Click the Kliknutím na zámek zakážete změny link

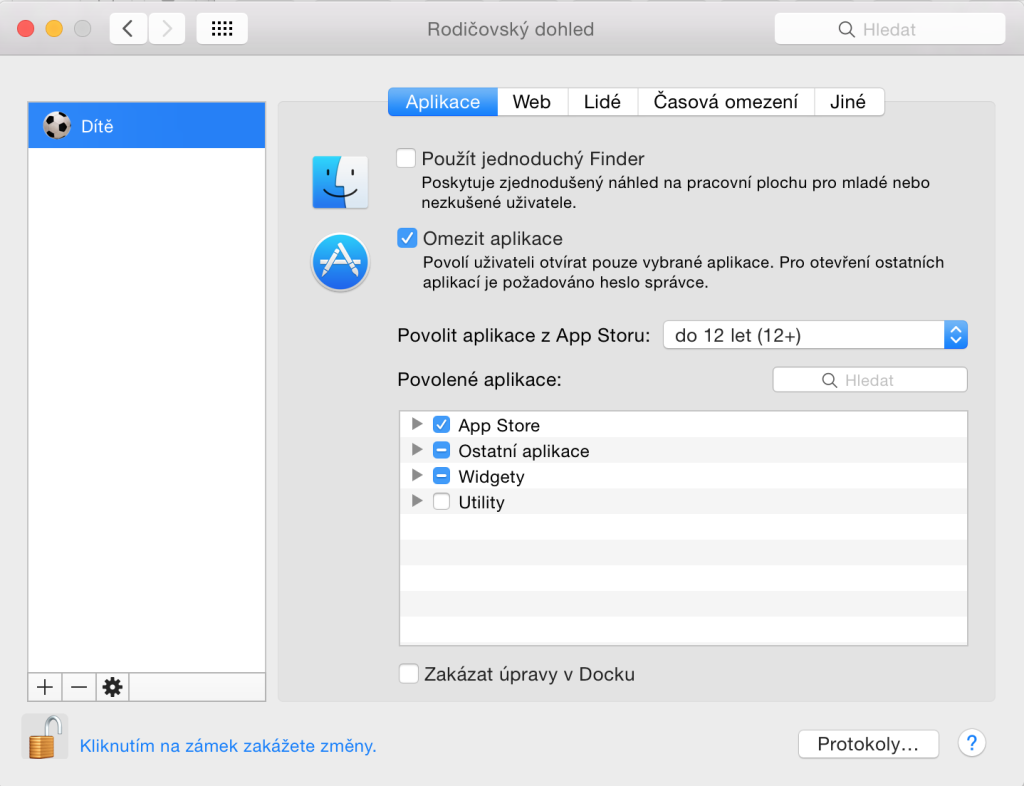228,746
